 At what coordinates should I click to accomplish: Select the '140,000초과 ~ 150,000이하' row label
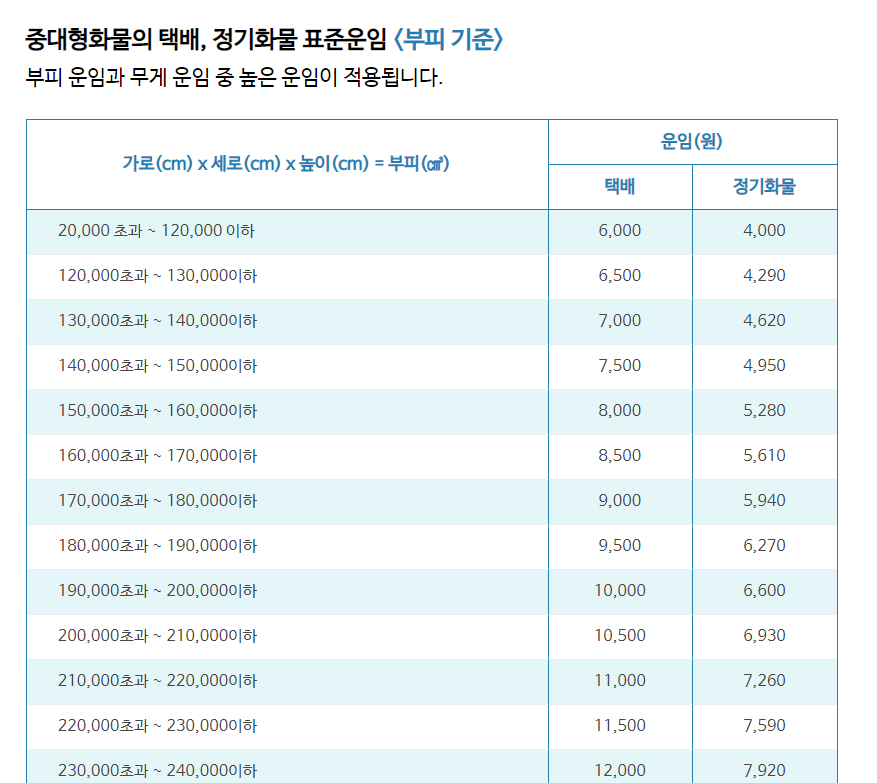[157, 366]
